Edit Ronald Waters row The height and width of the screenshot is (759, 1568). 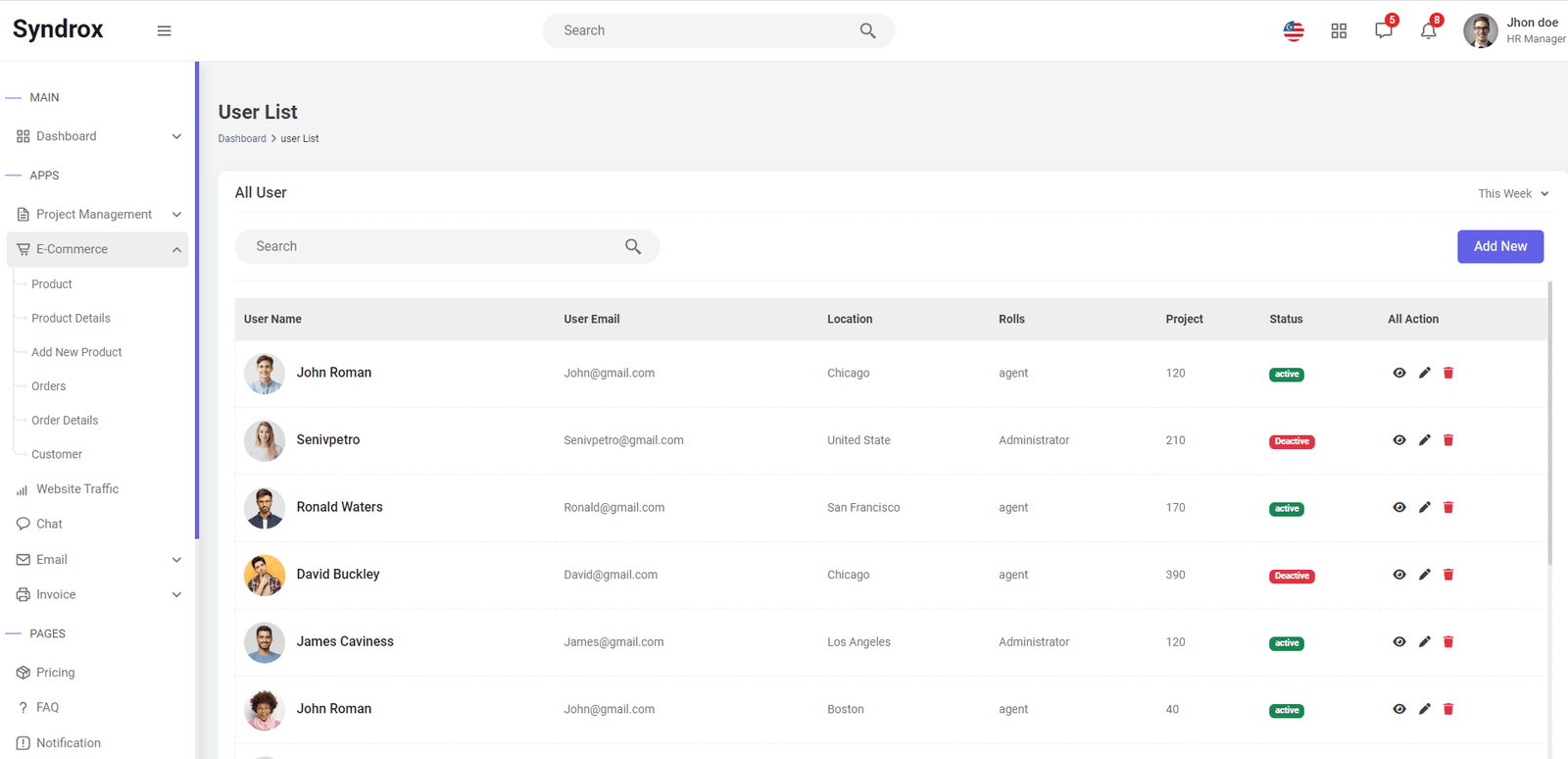[x=1425, y=507]
